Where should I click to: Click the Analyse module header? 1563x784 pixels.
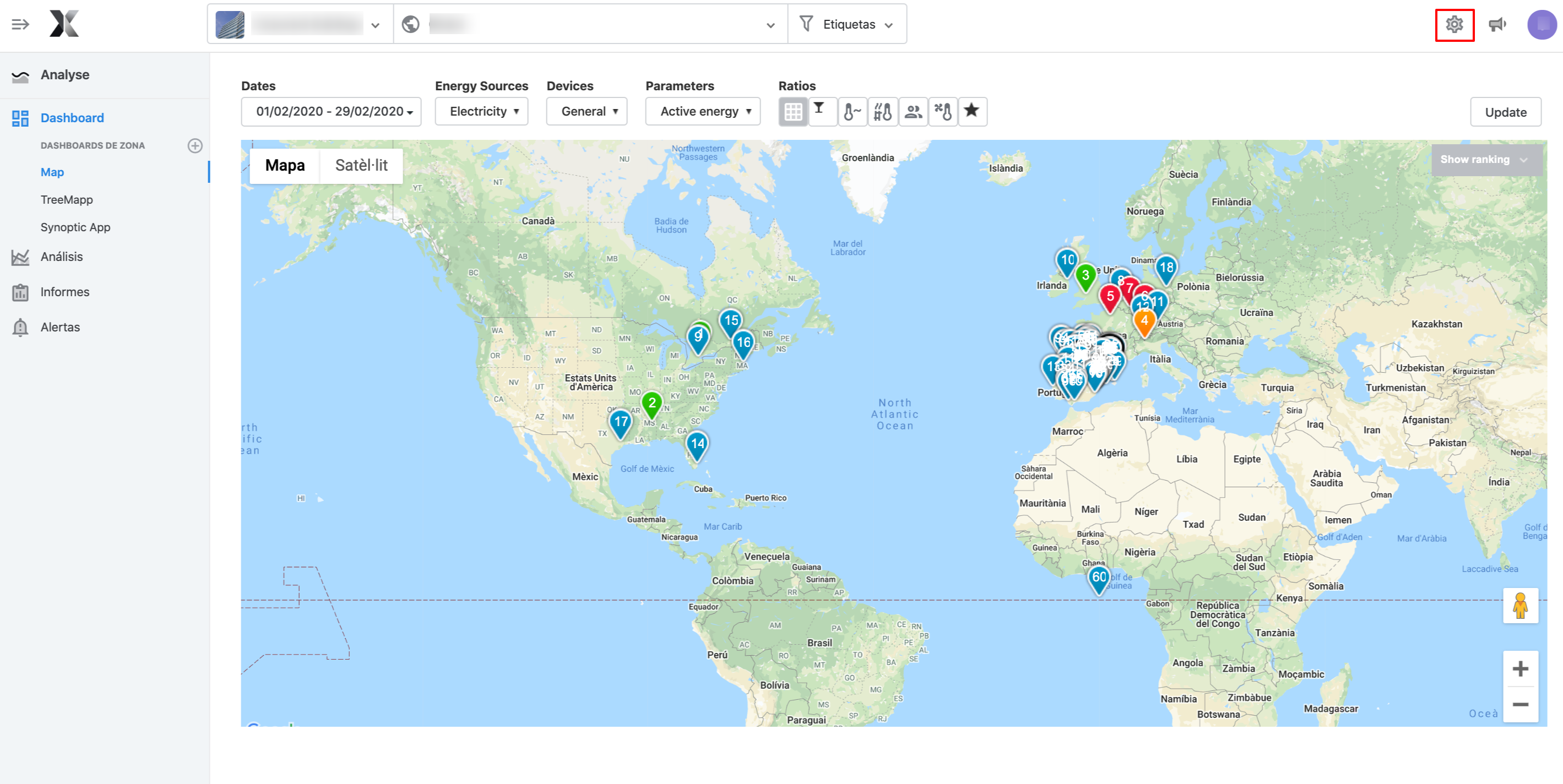(x=65, y=74)
